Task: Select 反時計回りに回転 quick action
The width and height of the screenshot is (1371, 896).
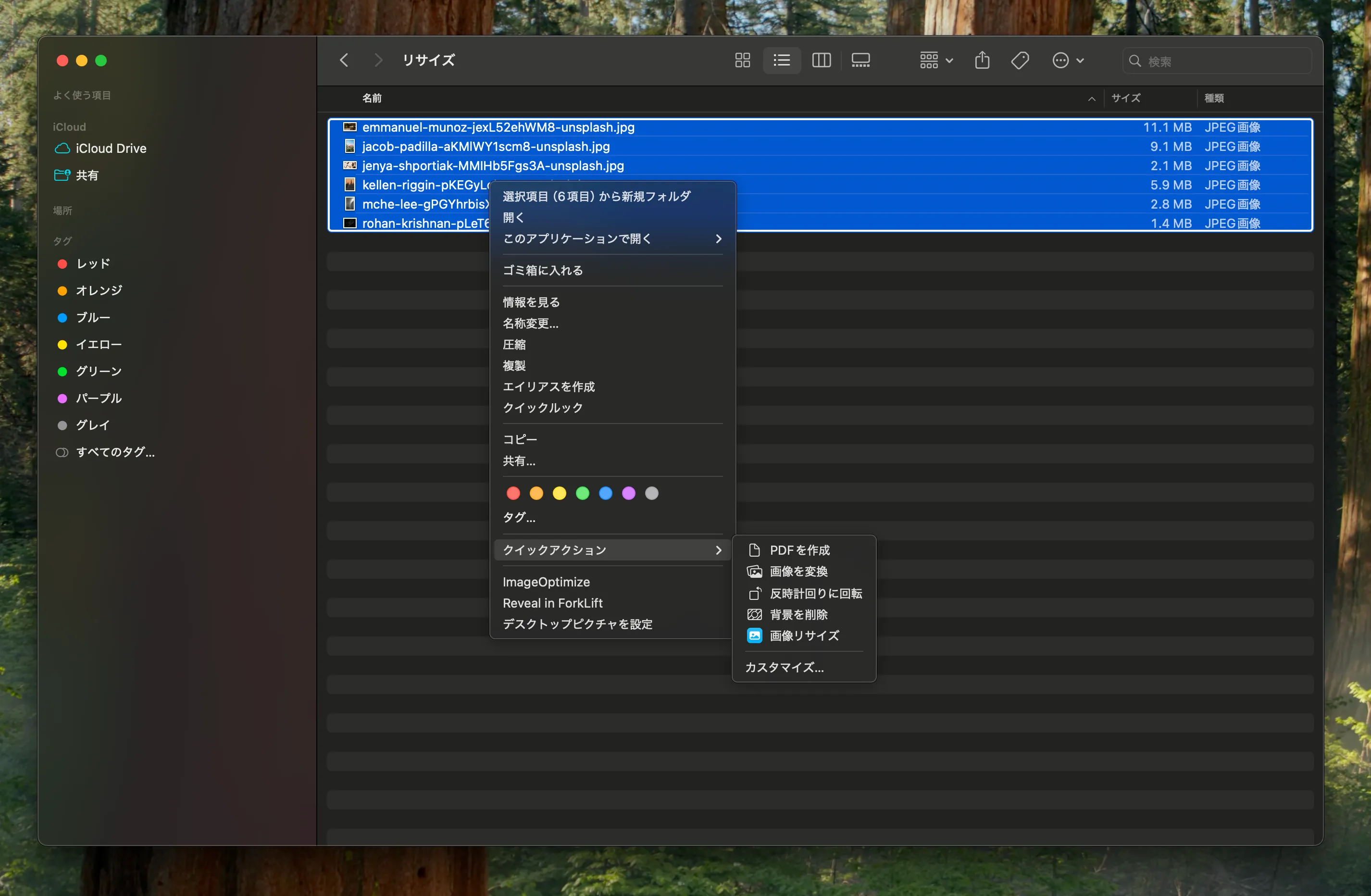Action: [x=804, y=594]
